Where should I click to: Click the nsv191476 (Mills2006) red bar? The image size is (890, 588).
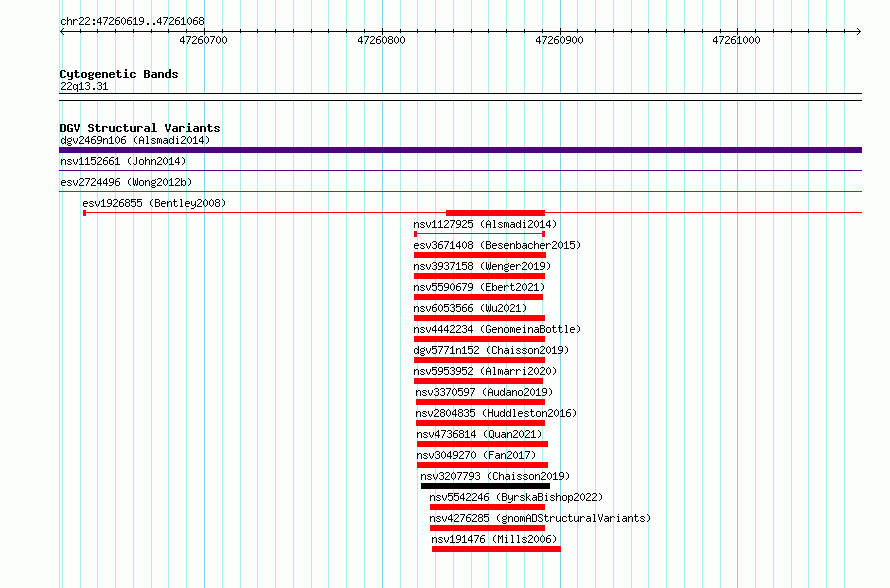click(496, 549)
